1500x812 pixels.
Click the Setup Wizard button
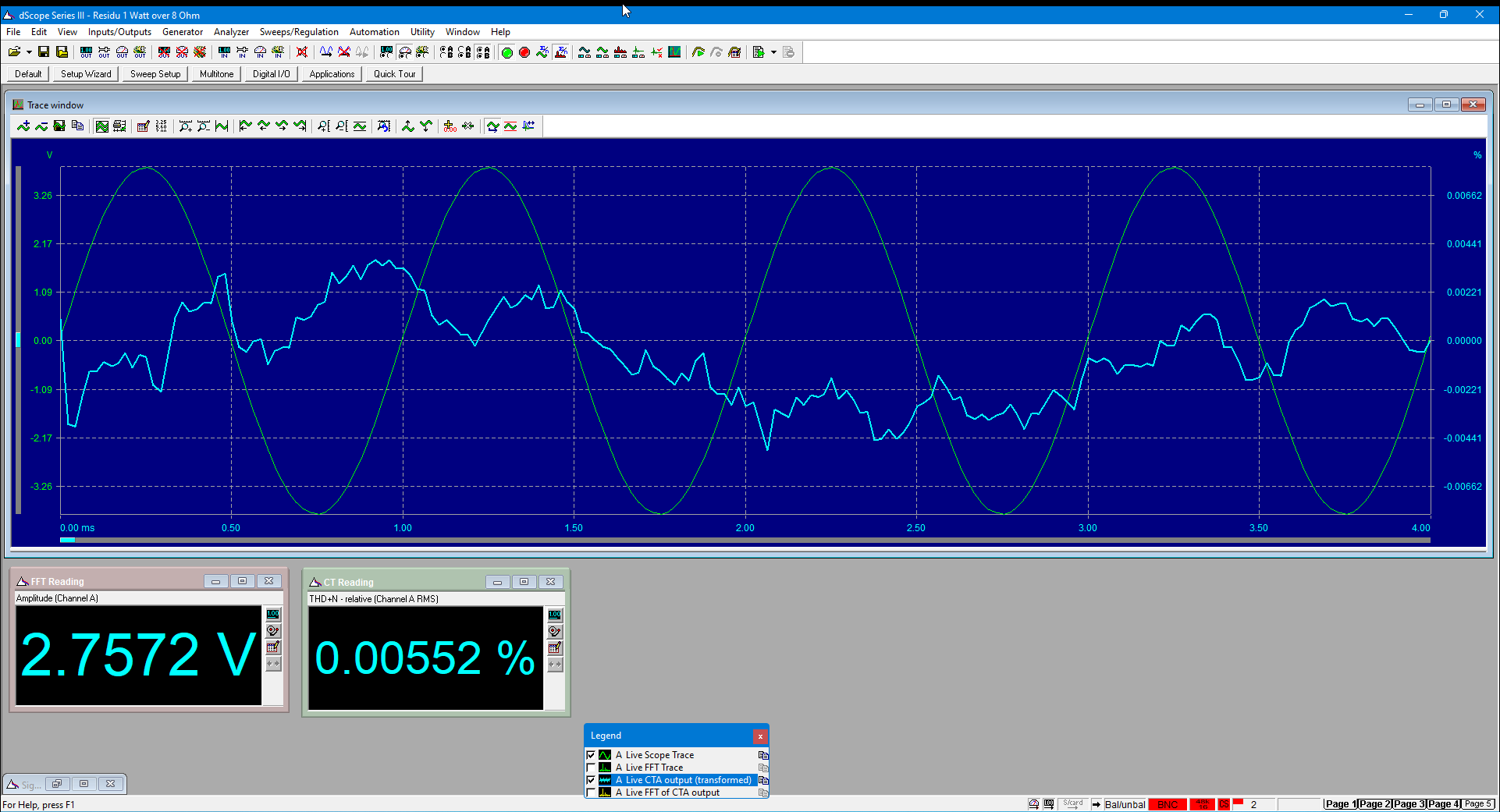86,74
